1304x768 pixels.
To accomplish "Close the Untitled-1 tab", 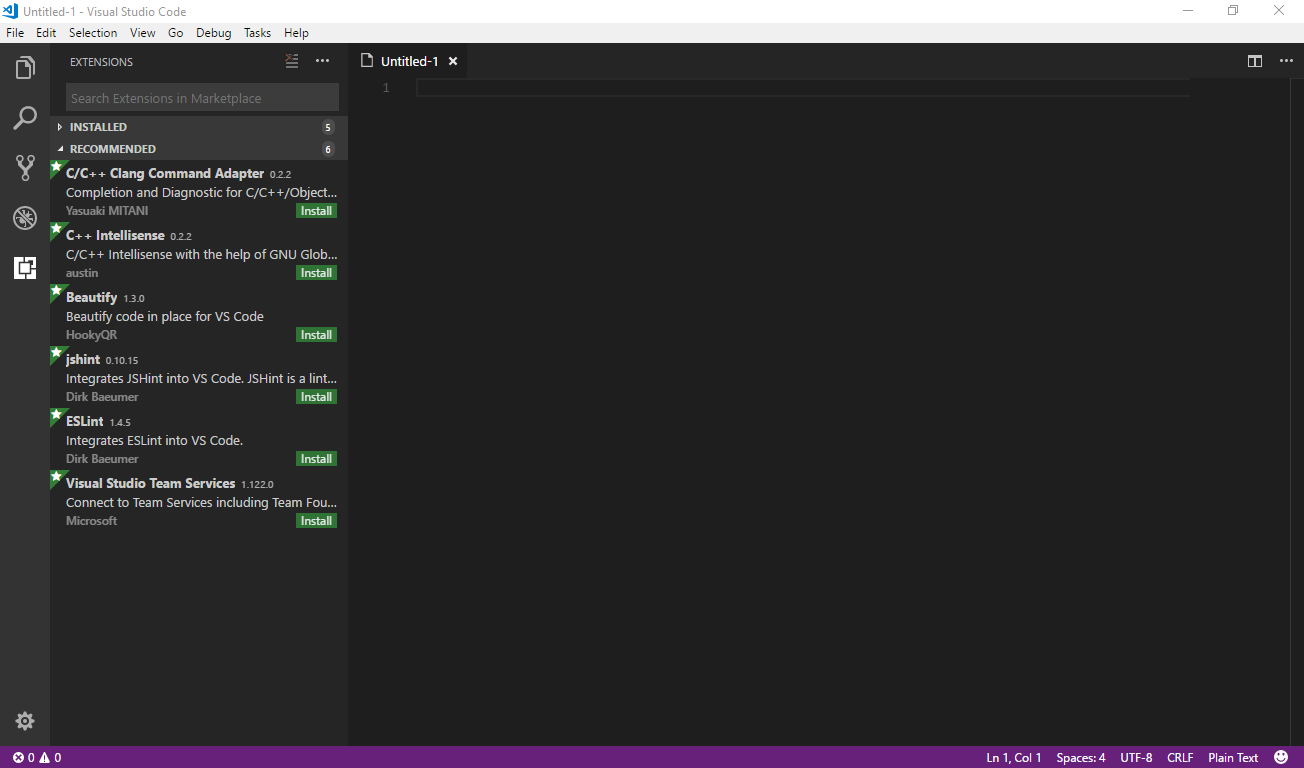I will click(x=452, y=61).
